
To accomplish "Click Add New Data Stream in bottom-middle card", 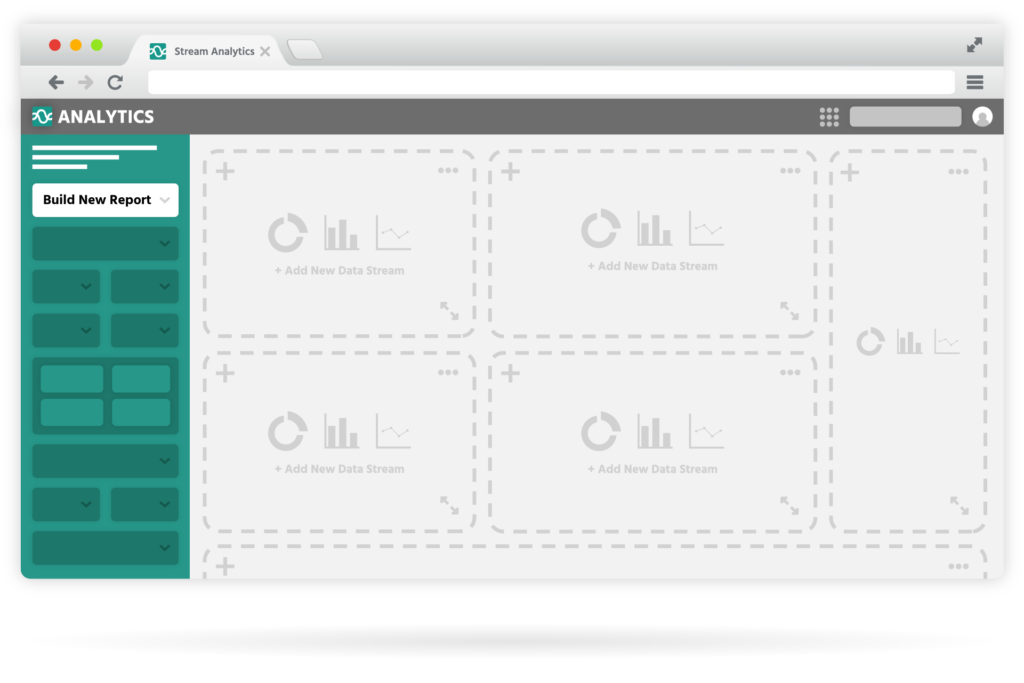I will (x=652, y=469).
